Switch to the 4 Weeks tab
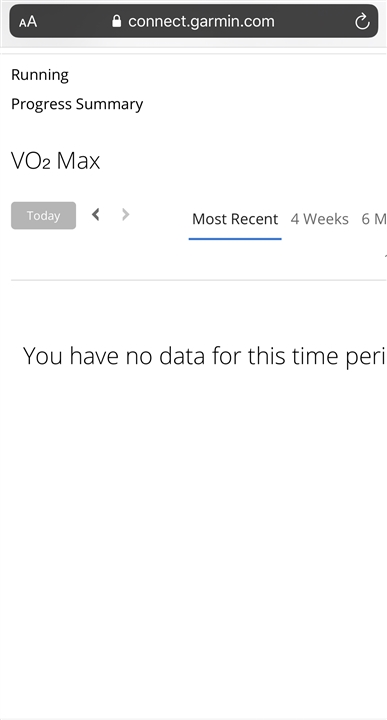Screen dimensions: 387x720 click(x=320, y=219)
